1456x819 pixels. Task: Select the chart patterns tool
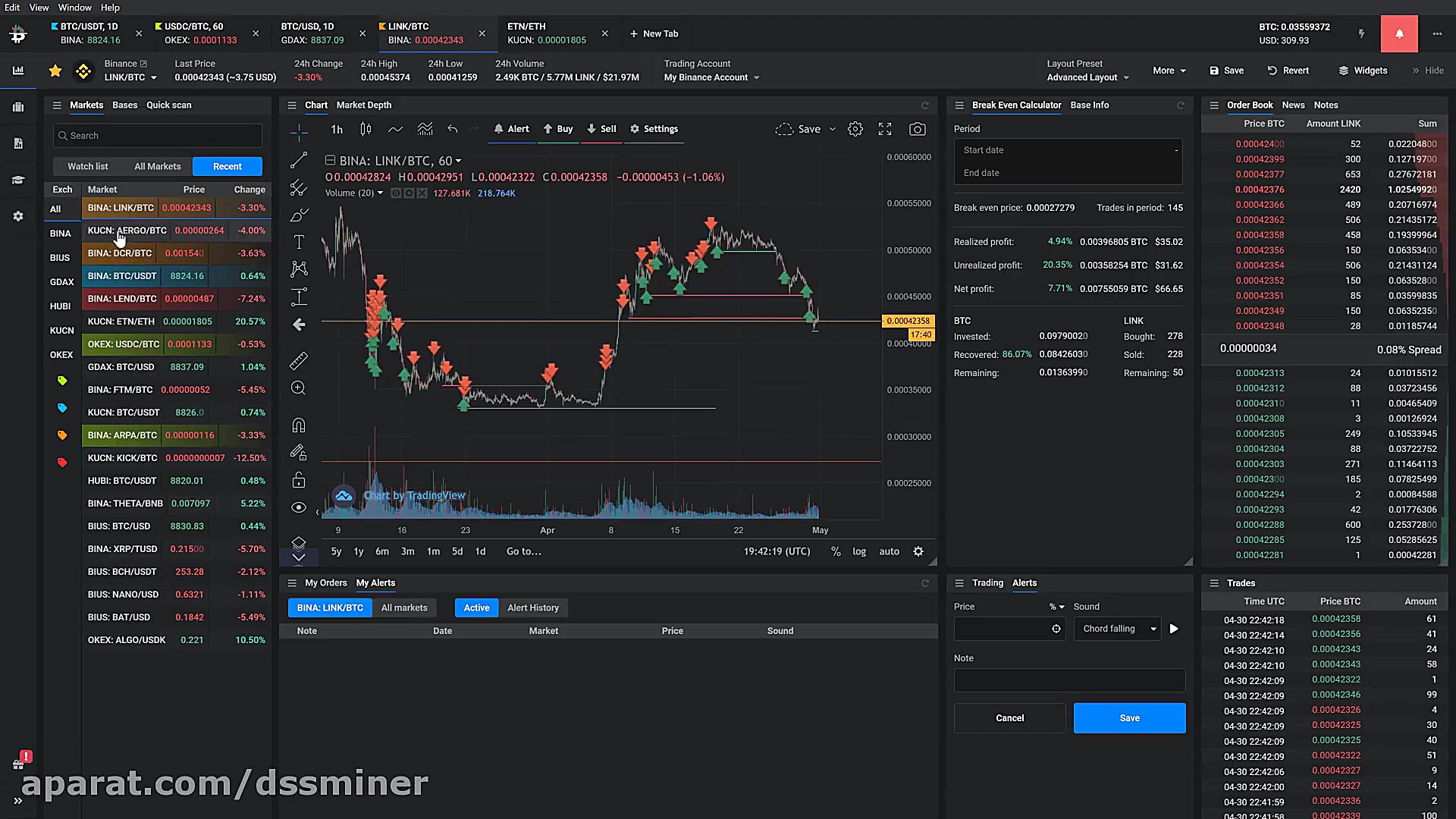(x=299, y=268)
